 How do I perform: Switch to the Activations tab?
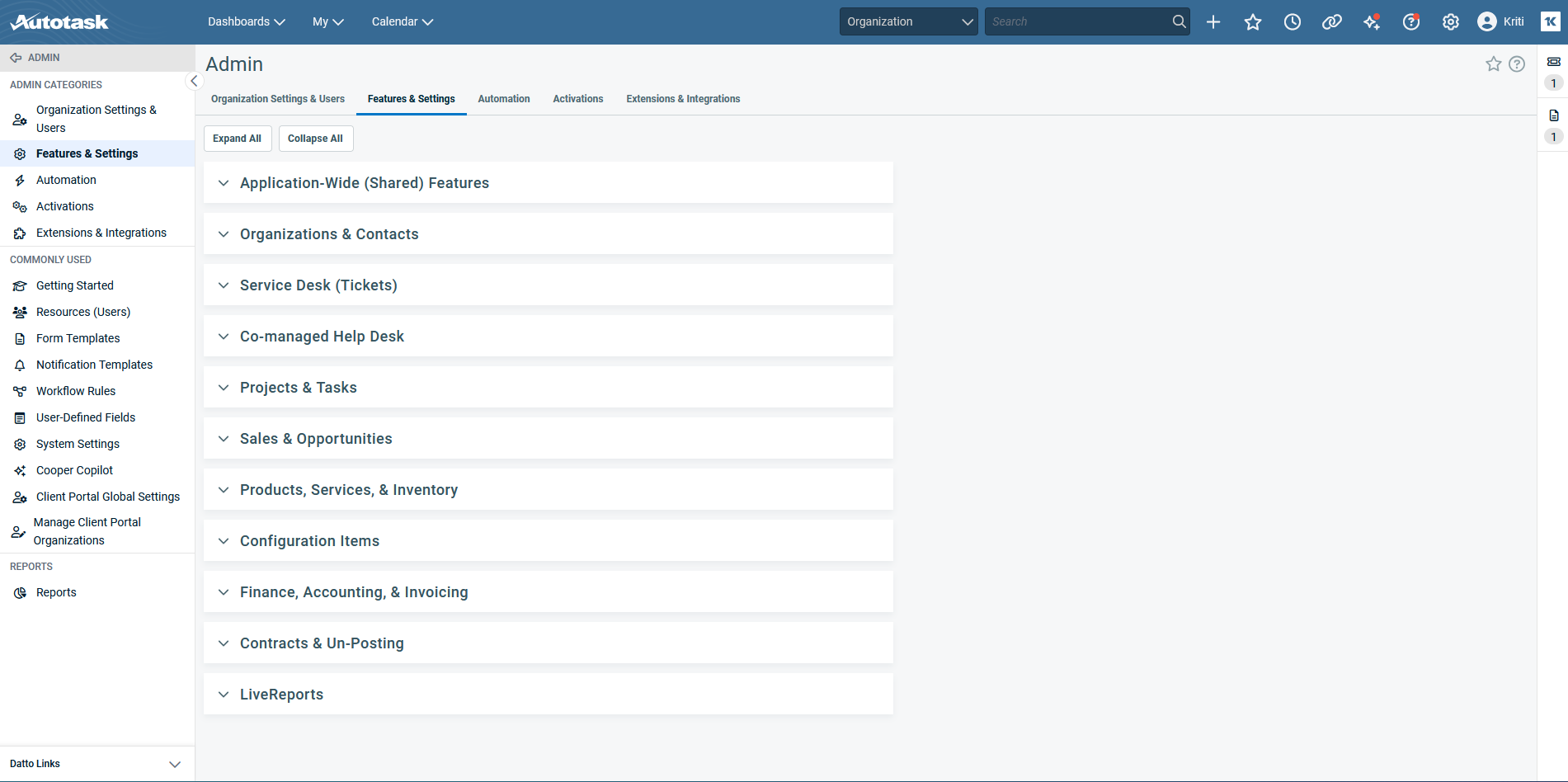pos(578,99)
